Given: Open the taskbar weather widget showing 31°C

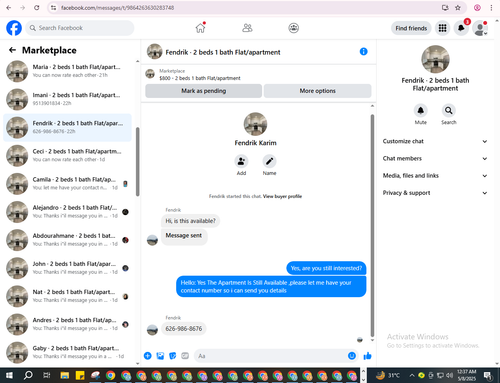Looking at the screenshot, I should (388, 376).
